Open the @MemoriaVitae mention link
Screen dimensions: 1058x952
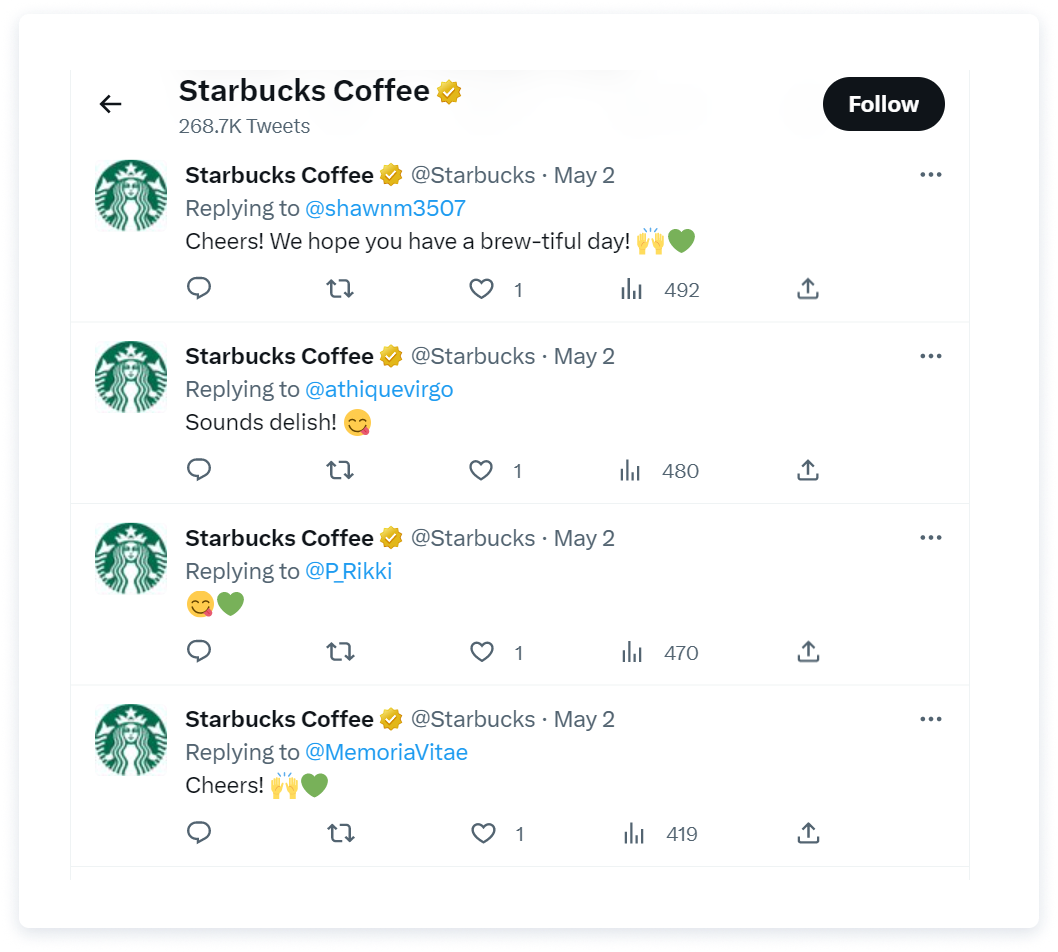[x=387, y=752]
